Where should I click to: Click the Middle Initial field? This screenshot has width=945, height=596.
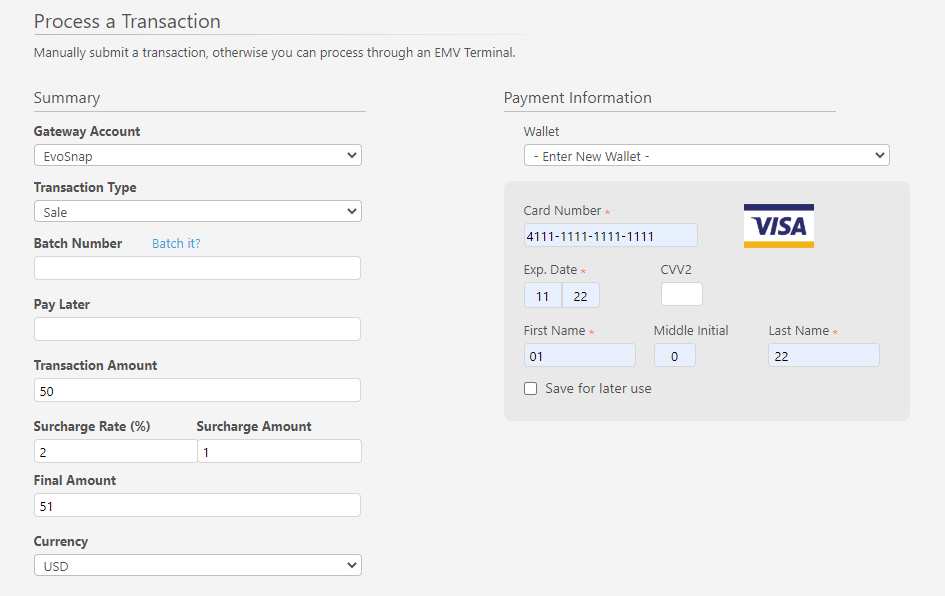coord(674,356)
